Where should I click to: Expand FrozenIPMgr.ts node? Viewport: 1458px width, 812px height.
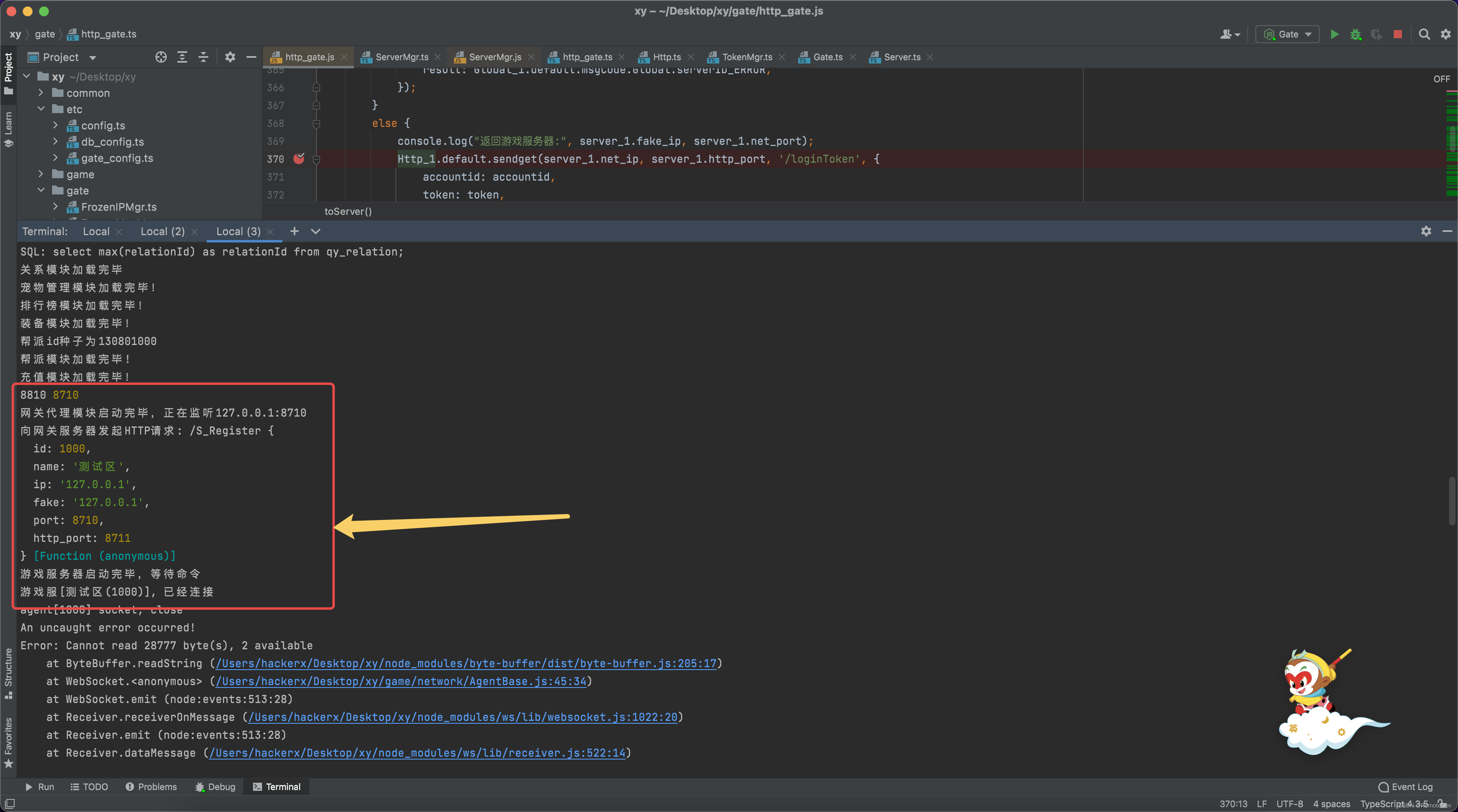(55, 207)
